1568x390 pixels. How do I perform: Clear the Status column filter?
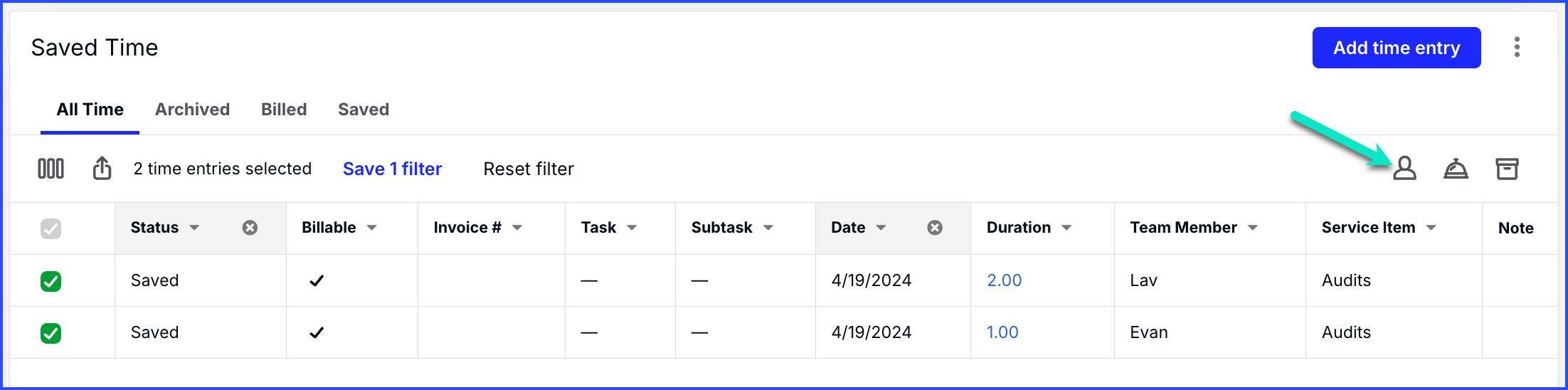point(250,228)
